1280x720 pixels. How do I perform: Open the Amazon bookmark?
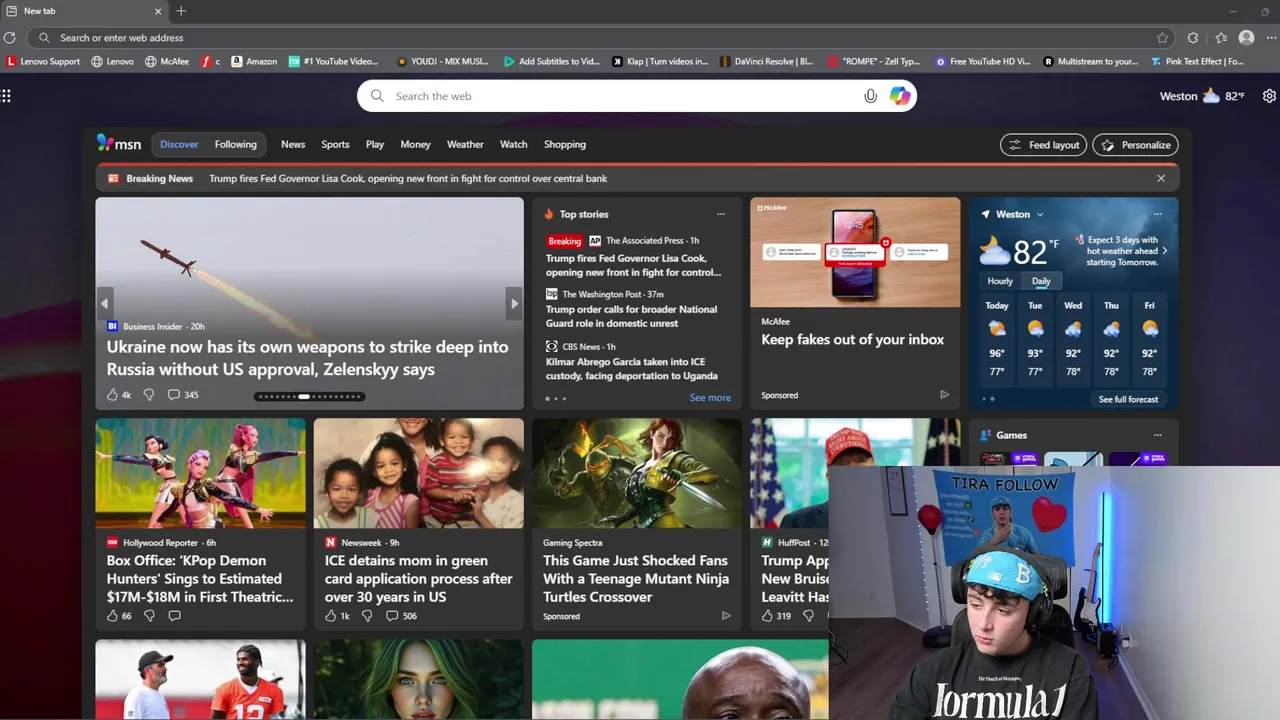coord(254,61)
